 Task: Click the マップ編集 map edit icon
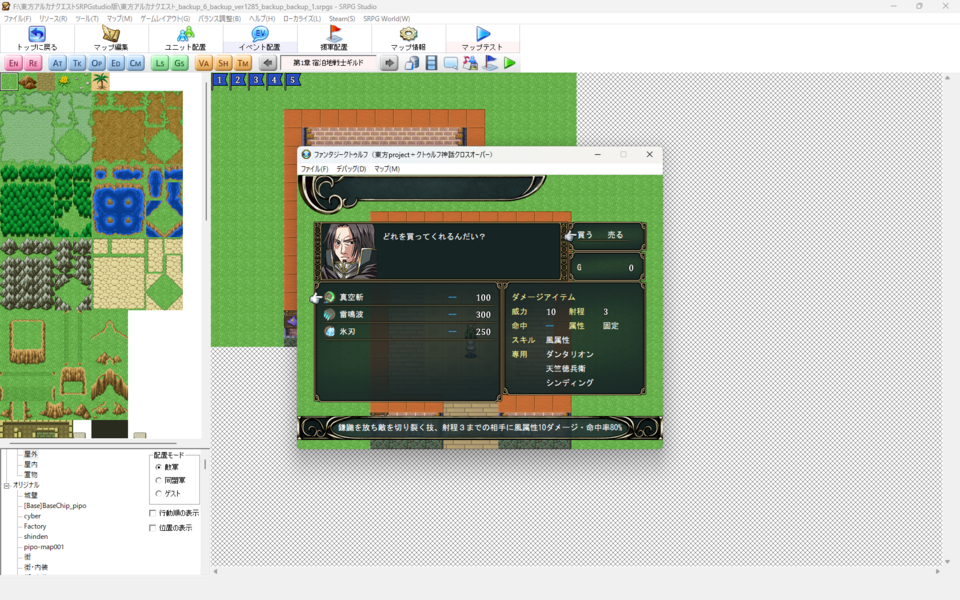pos(111,35)
